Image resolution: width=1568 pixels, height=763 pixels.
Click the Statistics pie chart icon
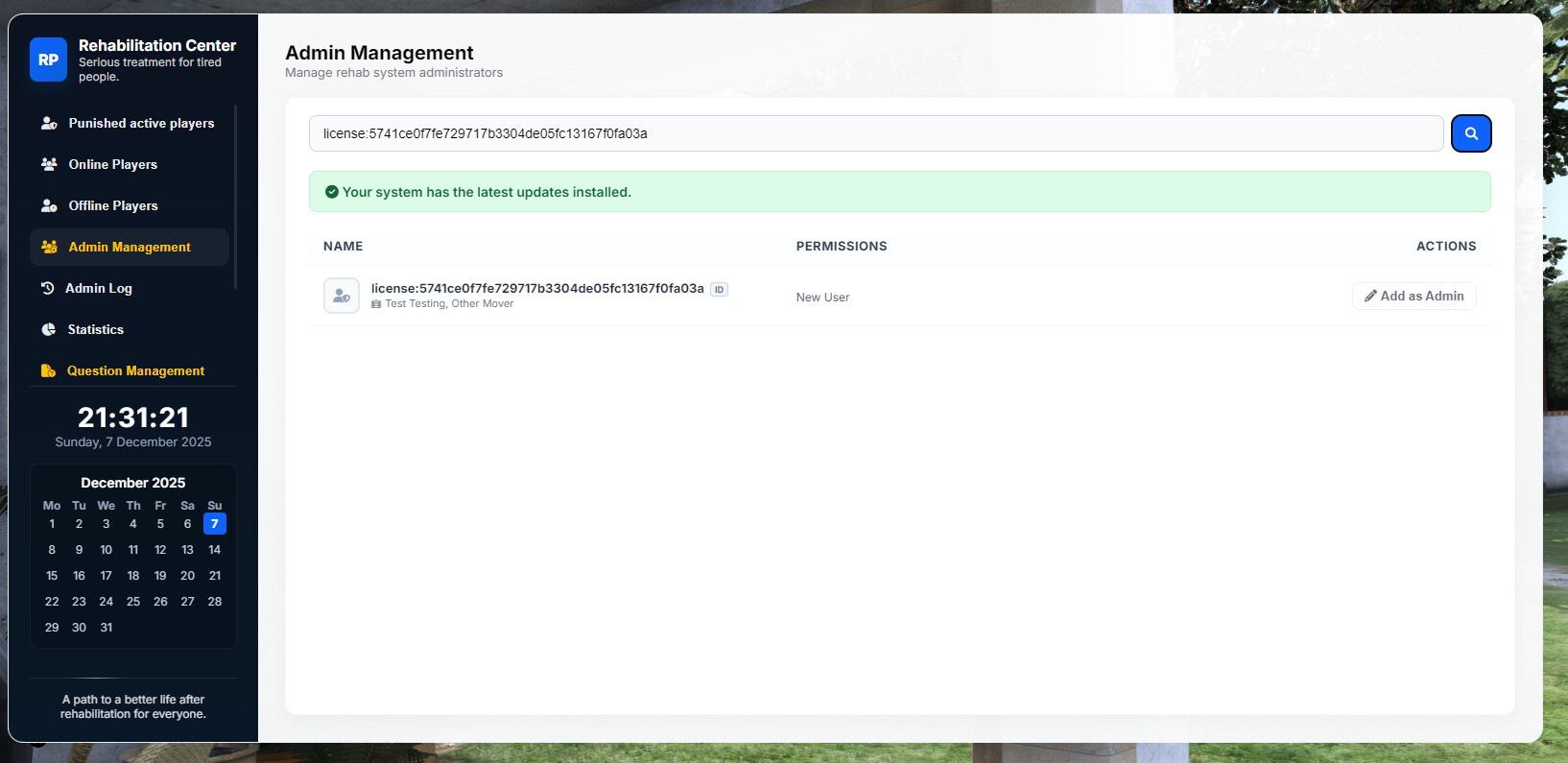click(48, 330)
